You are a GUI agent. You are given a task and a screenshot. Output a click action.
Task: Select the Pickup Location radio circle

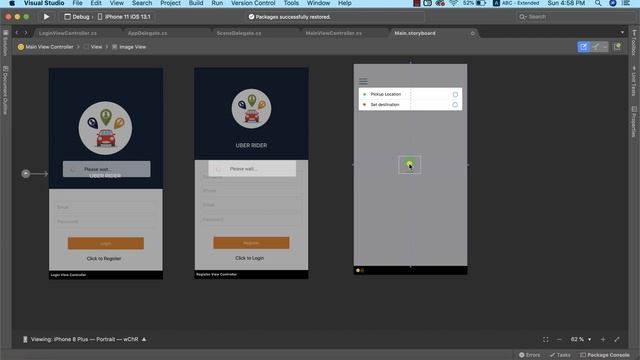[455, 95]
